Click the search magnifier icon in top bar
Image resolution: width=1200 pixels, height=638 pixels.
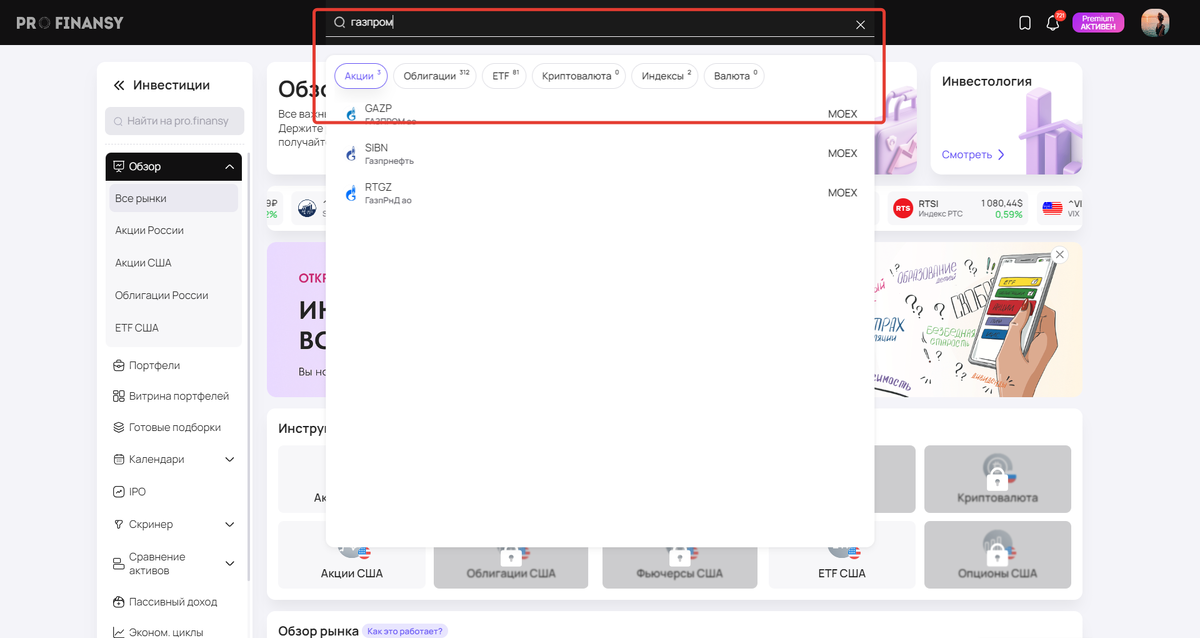[340, 22]
